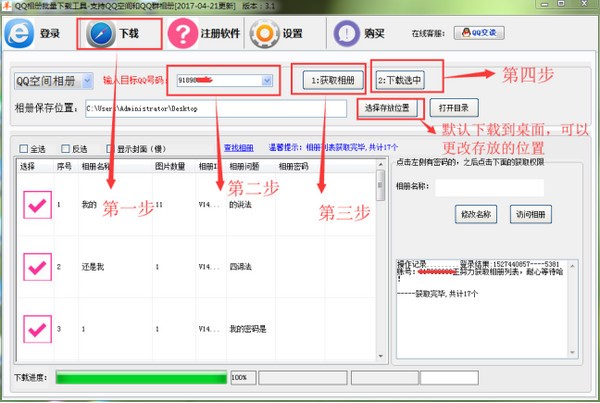Image resolution: width=600 pixels, height=403 pixels.
Task: Click 访问相册 button
Action: (x=531, y=214)
